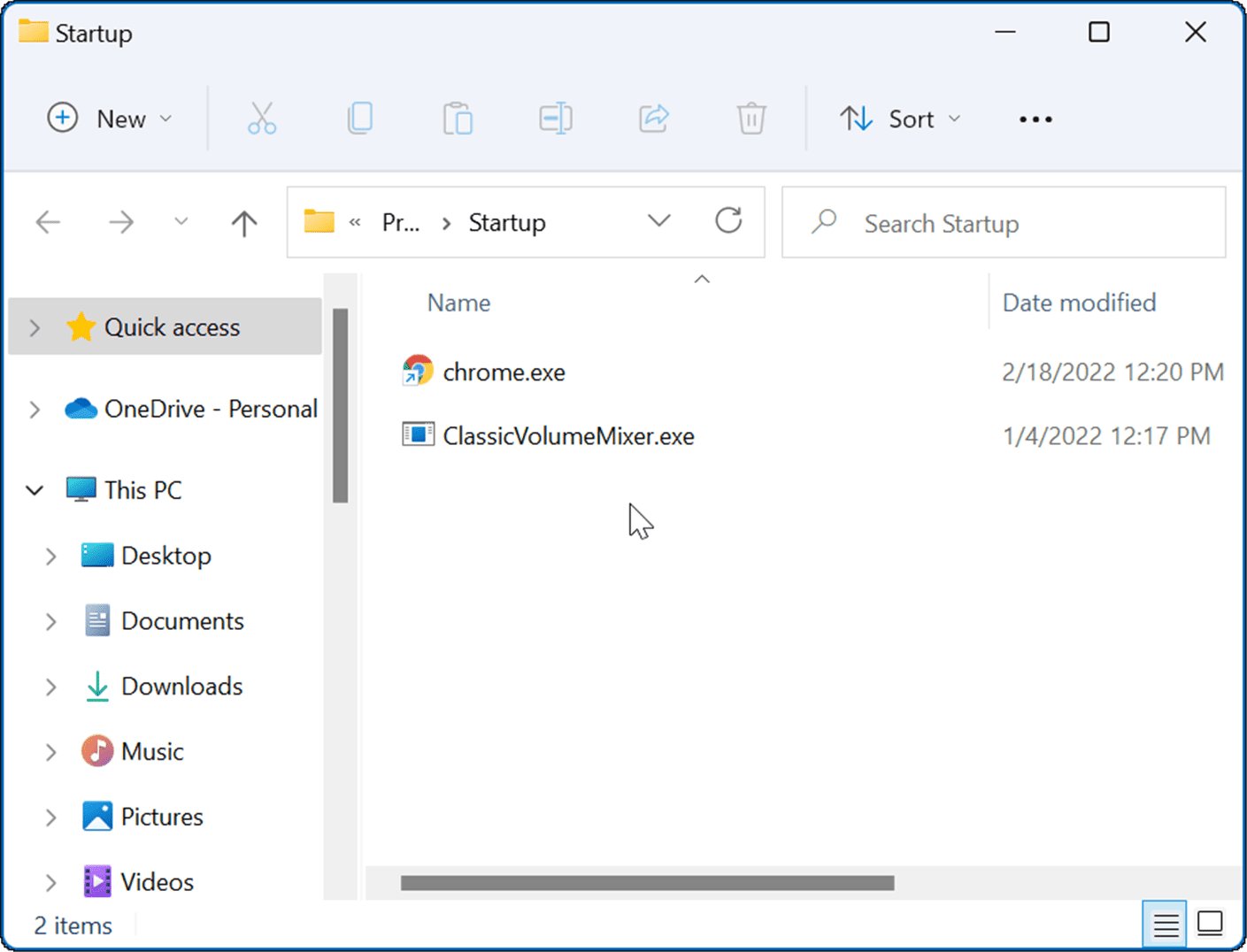Expand the Quick access tree node
1247x952 pixels.
[35, 328]
